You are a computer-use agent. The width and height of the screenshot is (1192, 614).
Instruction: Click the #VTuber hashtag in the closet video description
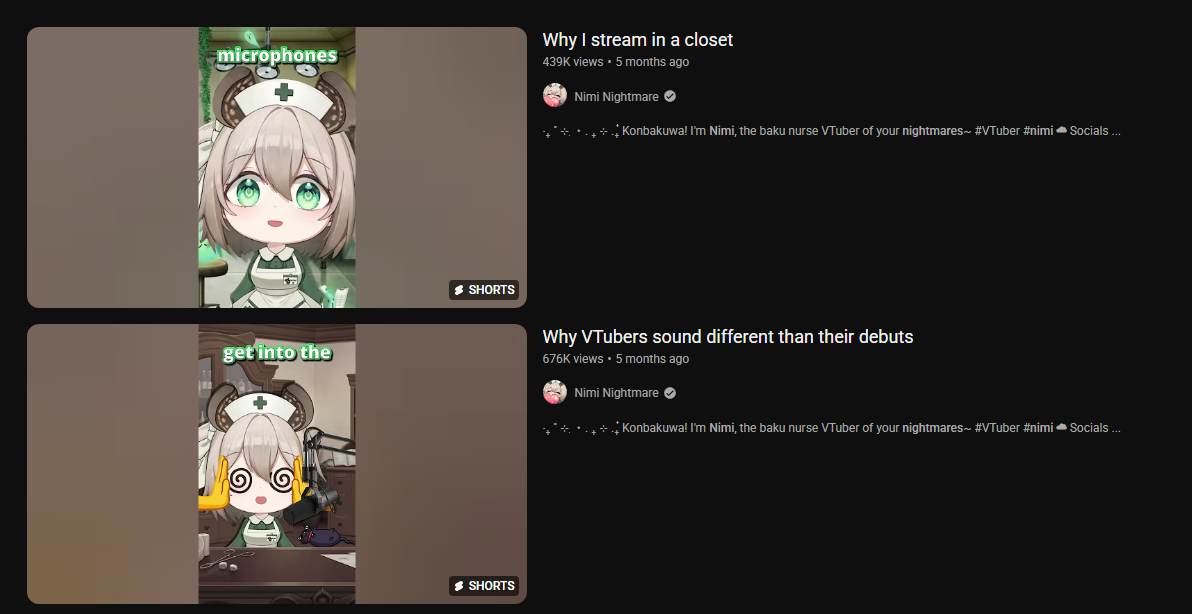tap(997, 131)
